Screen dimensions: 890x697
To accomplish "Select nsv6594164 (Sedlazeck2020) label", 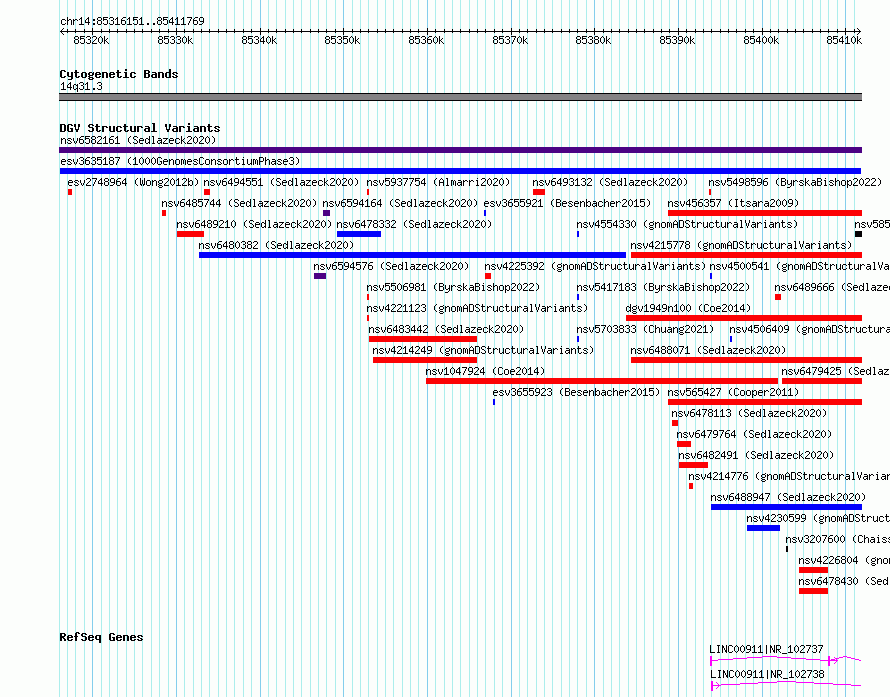I will click(x=400, y=203).
